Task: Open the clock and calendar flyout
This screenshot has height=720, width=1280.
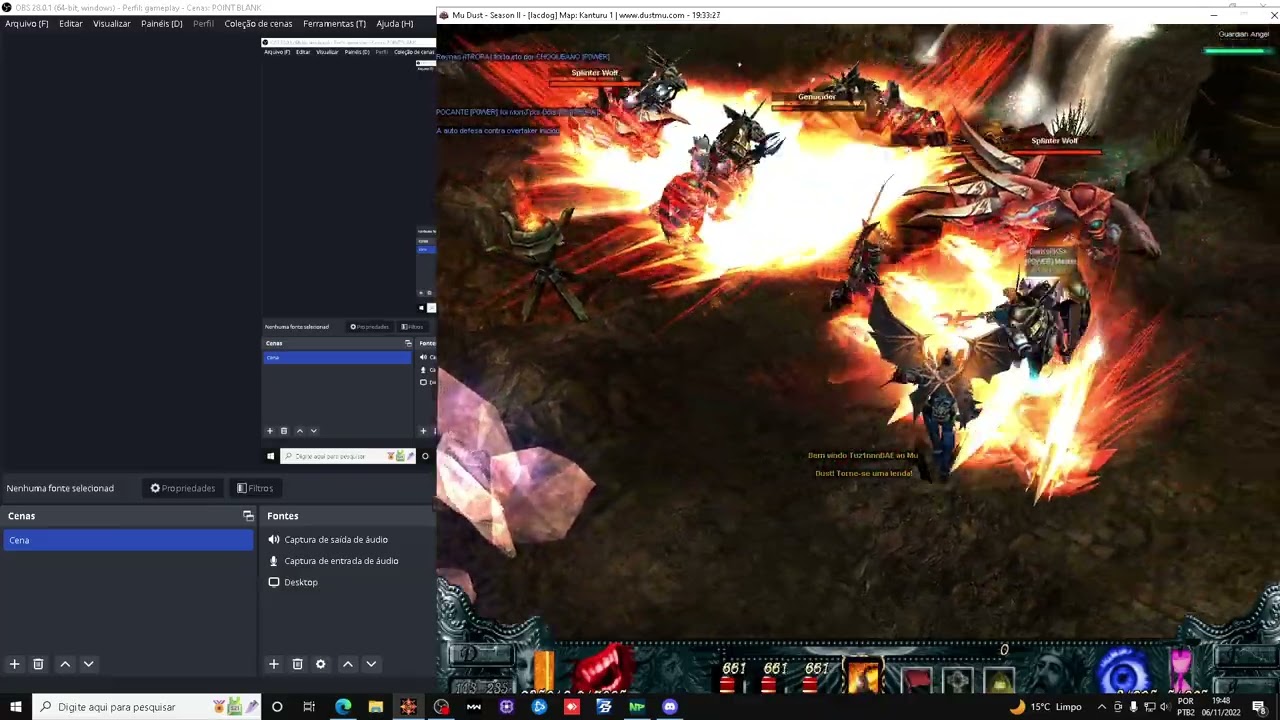Action: [1221, 707]
